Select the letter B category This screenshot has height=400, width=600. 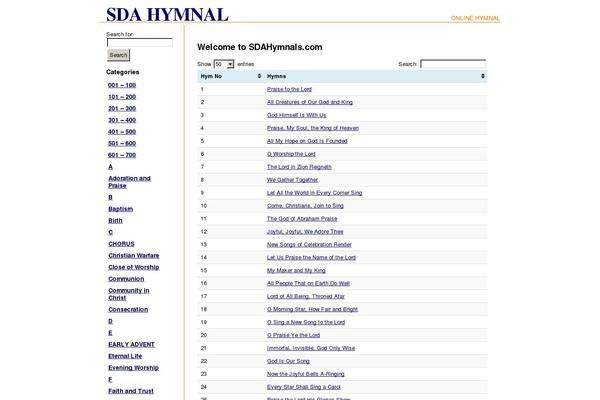tap(111, 198)
